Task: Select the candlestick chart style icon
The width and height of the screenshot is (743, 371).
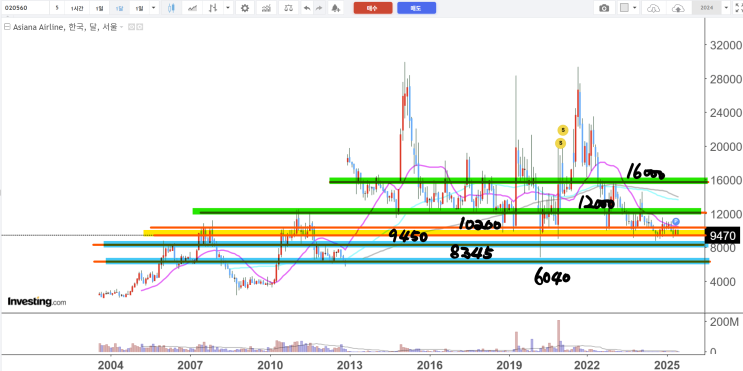Action: pyautogui.click(x=171, y=8)
